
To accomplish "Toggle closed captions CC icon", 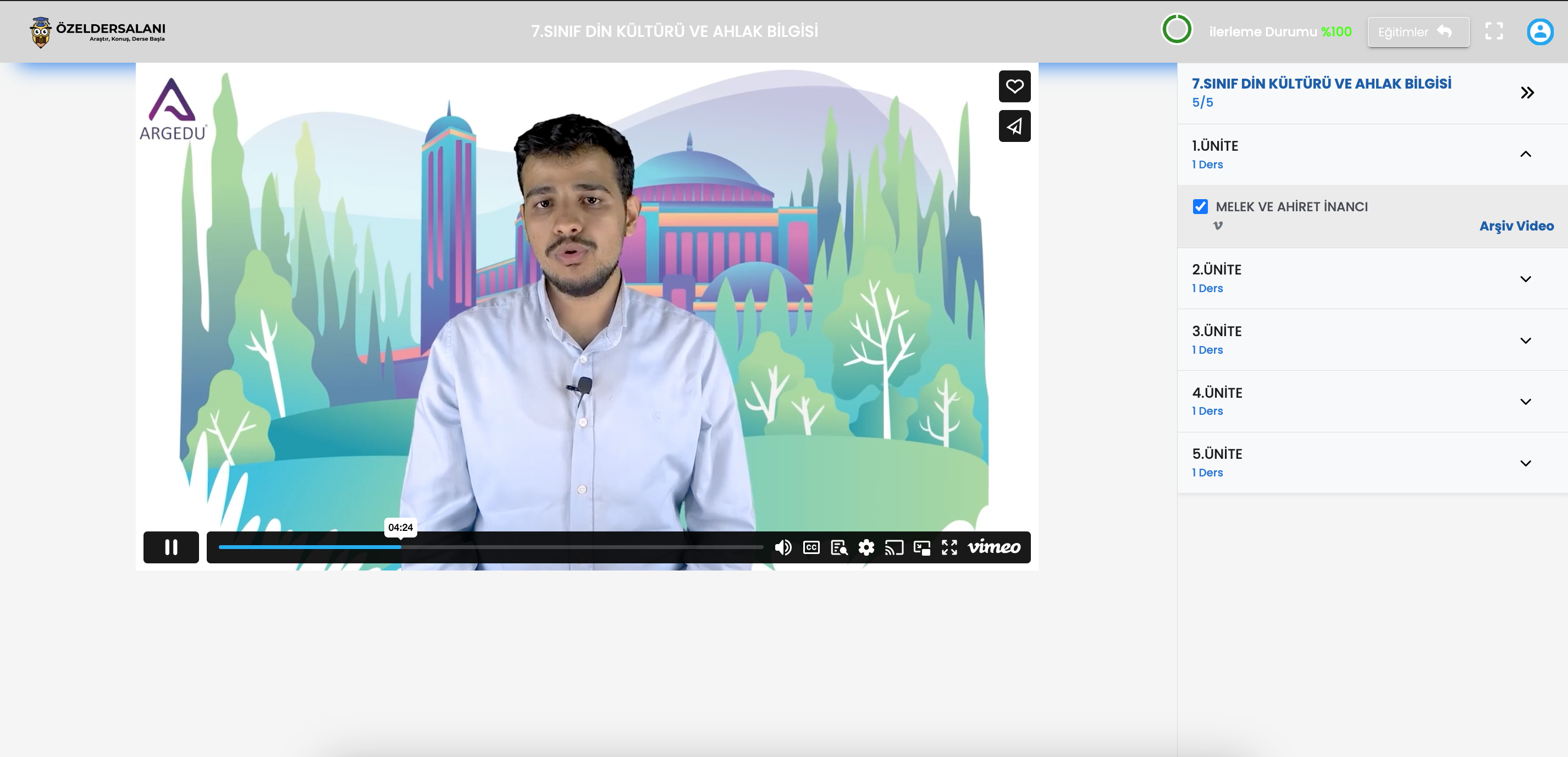I will tap(811, 547).
